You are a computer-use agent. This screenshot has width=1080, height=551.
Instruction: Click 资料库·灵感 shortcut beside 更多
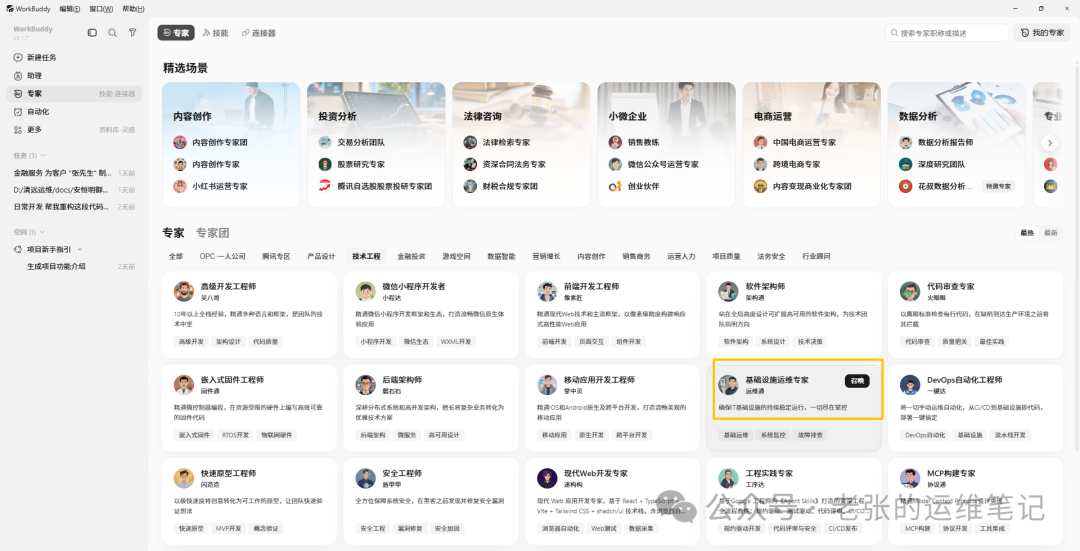(x=116, y=129)
